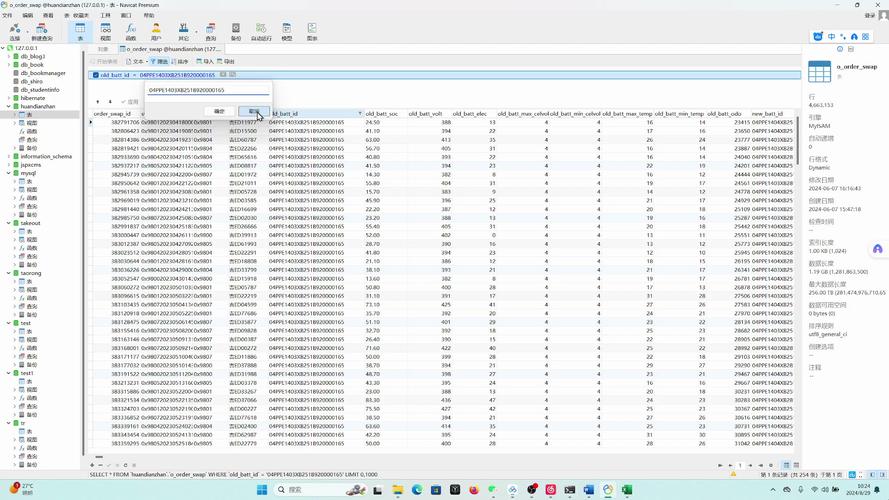Click the 筛选 (Filter) button in table toolbar
The width and height of the screenshot is (889, 500).
(x=161, y=61)
